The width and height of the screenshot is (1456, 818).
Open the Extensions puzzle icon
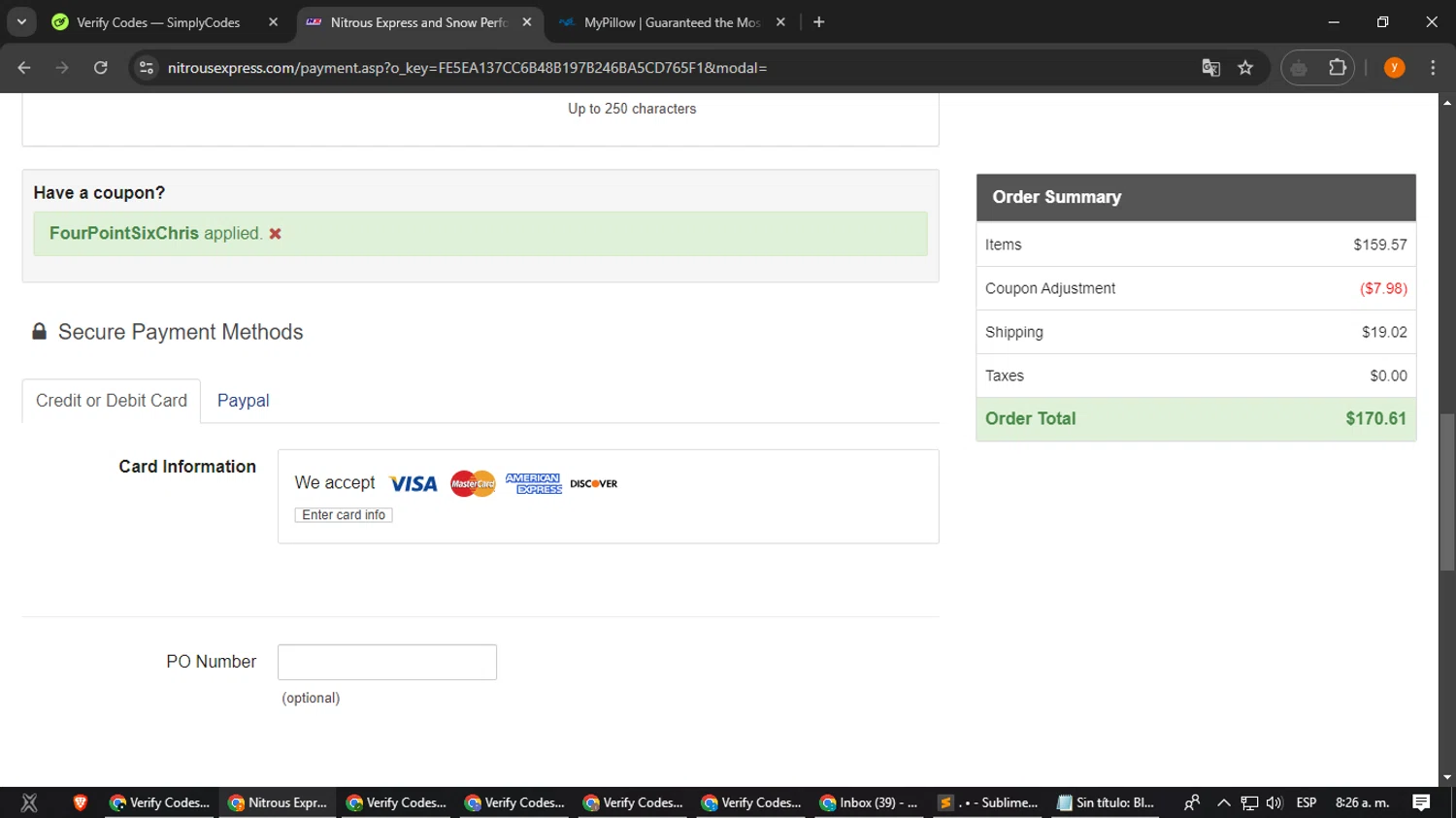pyautogui.click(x=1338, y=68)
